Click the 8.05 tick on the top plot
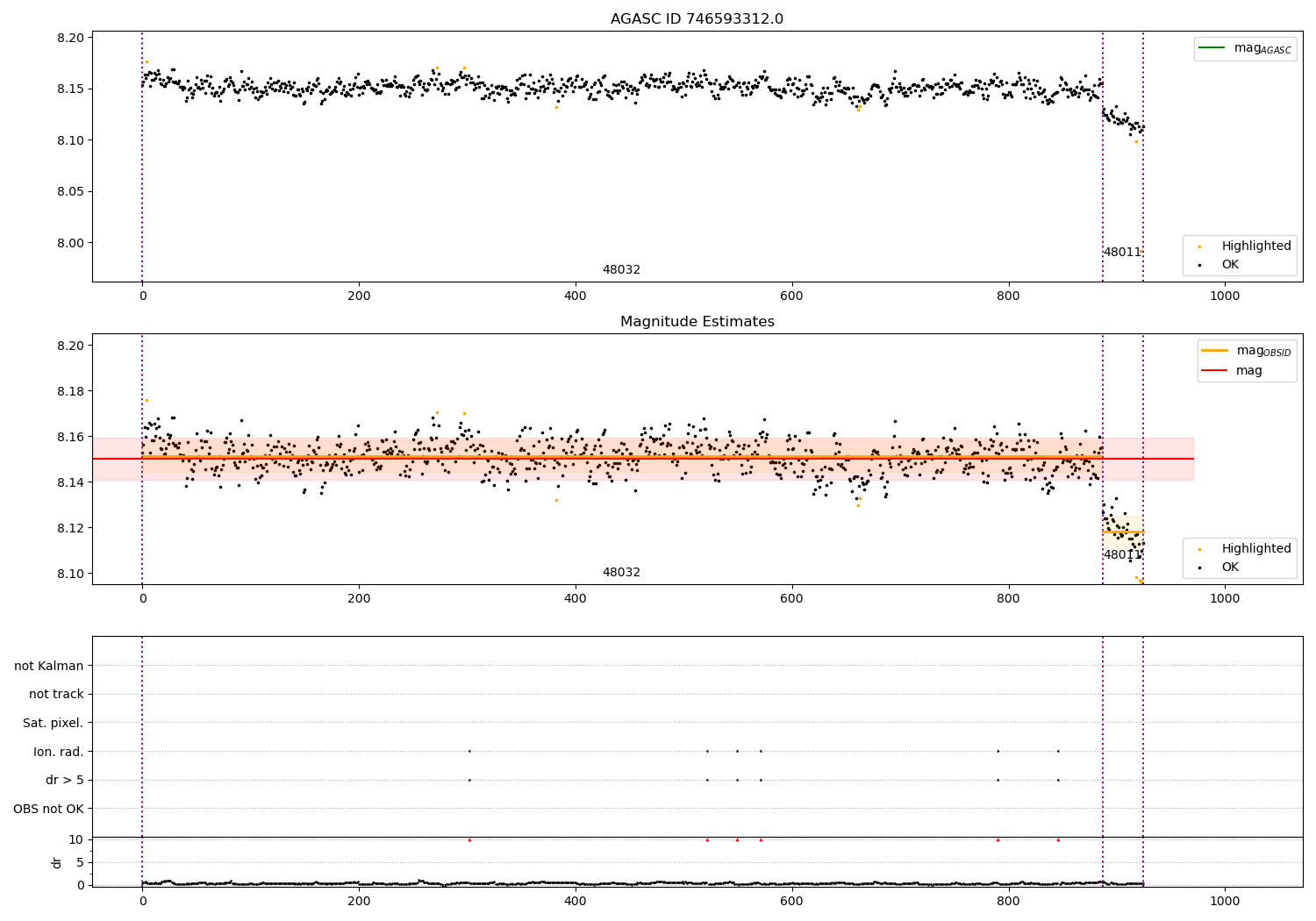Screen dimensions: 1316x921 coord(70,192)
